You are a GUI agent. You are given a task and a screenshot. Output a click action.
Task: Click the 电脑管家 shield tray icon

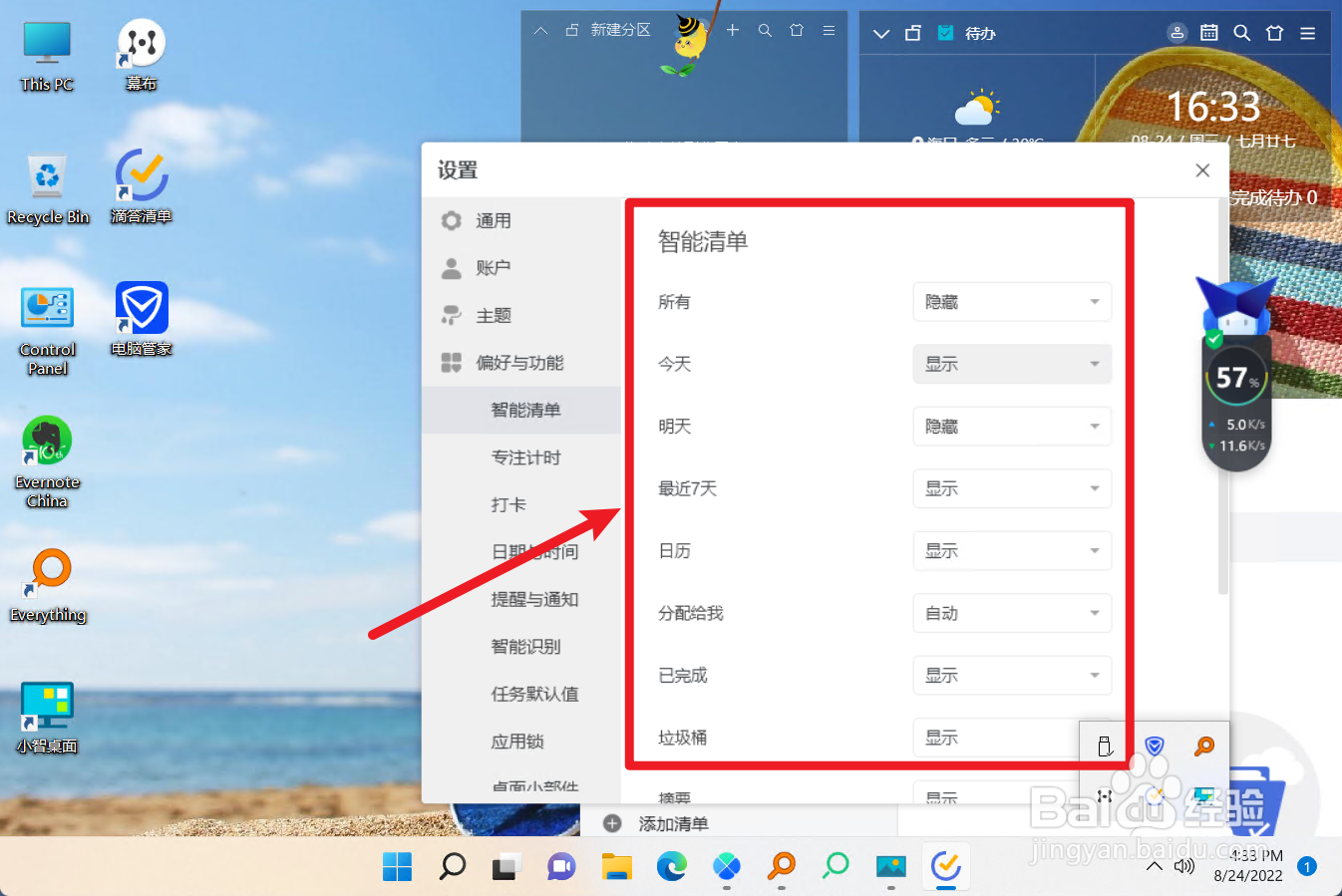pyautogui.click(x=1155, y=746)
